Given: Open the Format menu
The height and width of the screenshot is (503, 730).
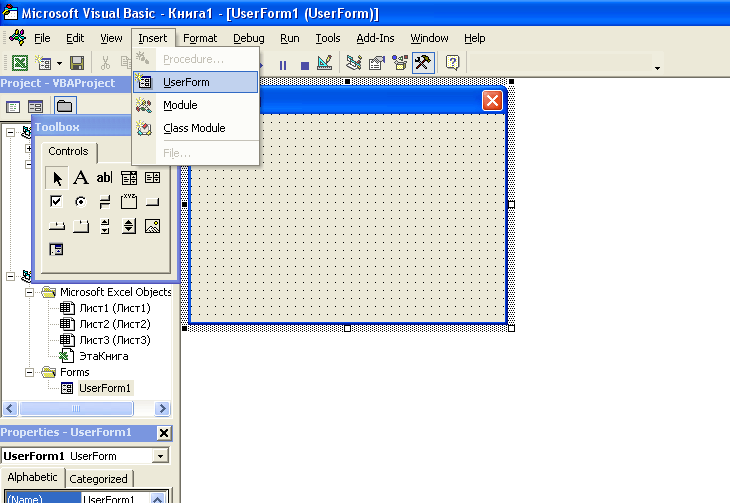Looking at the screenshot, I should pyautogui.click(x=200, y=38).
